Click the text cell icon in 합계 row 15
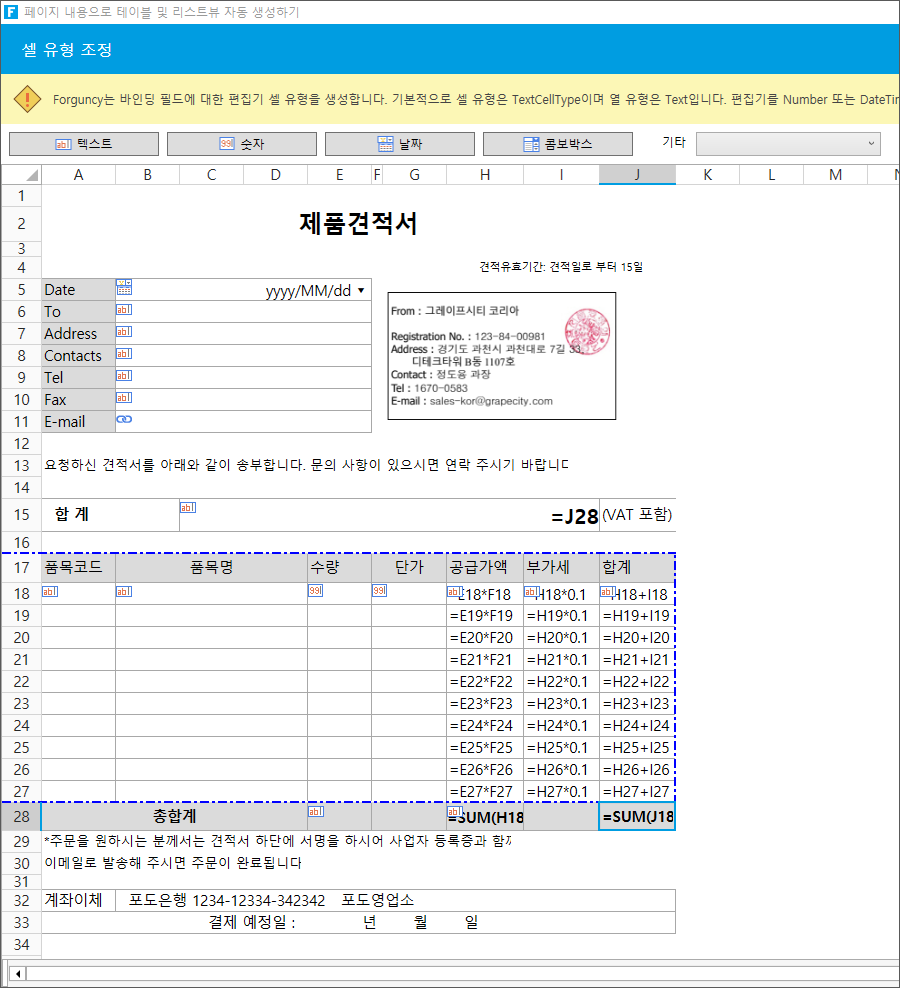The height and width of the screenshot is (988, 900). [x=188, y=507]
